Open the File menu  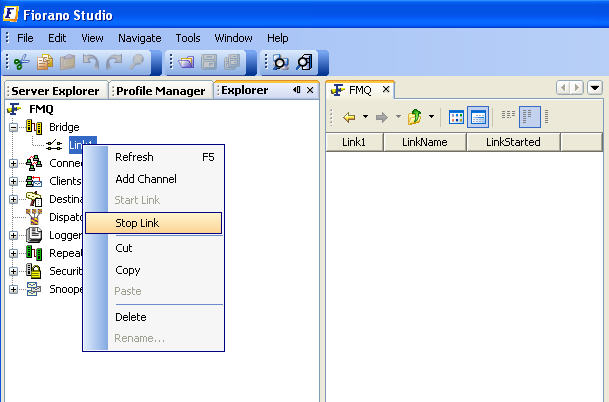[25, 38]
